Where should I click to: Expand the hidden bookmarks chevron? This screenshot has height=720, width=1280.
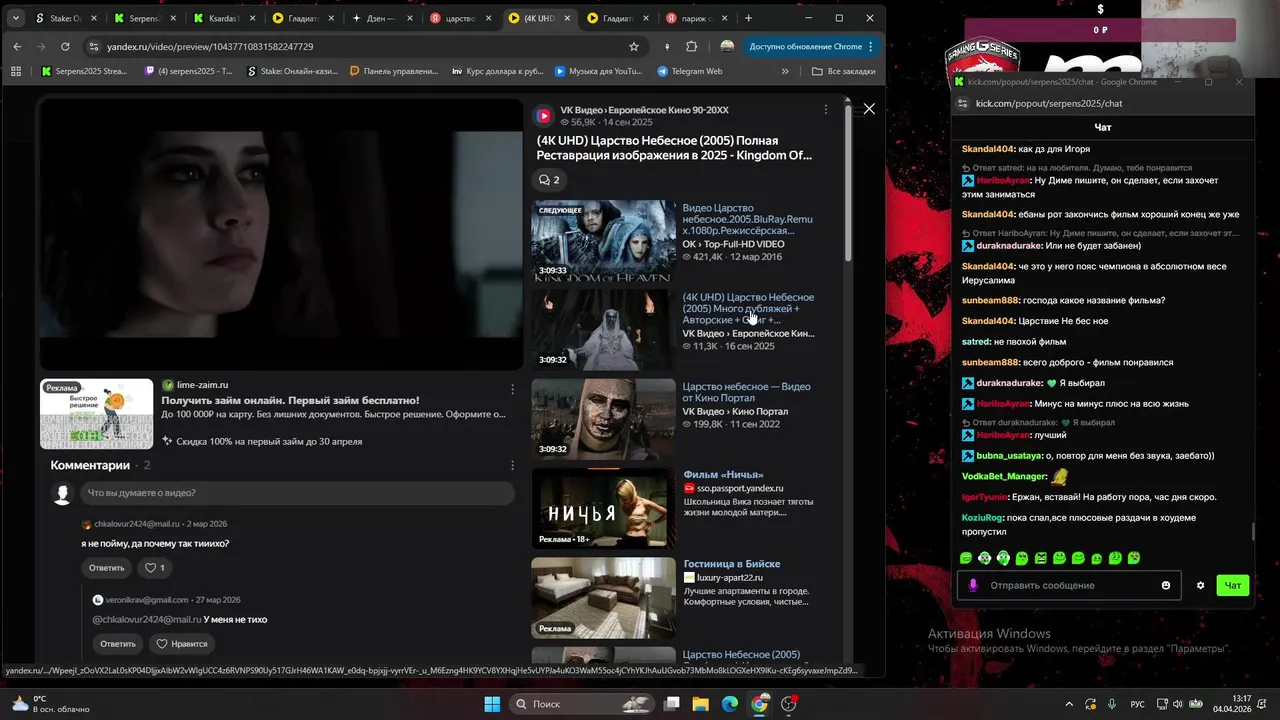click(785, 71)
